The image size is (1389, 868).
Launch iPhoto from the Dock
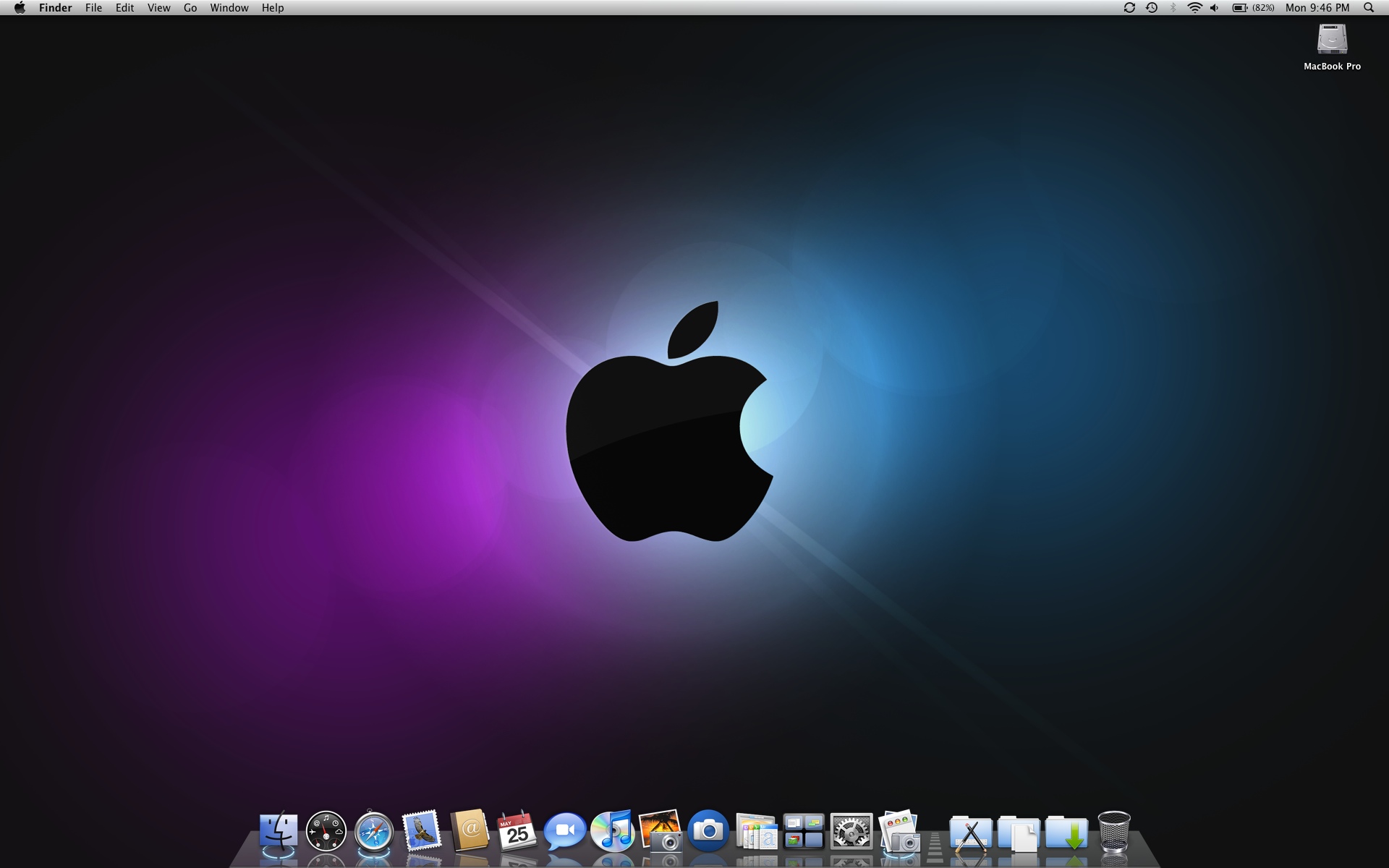[660, 830]
